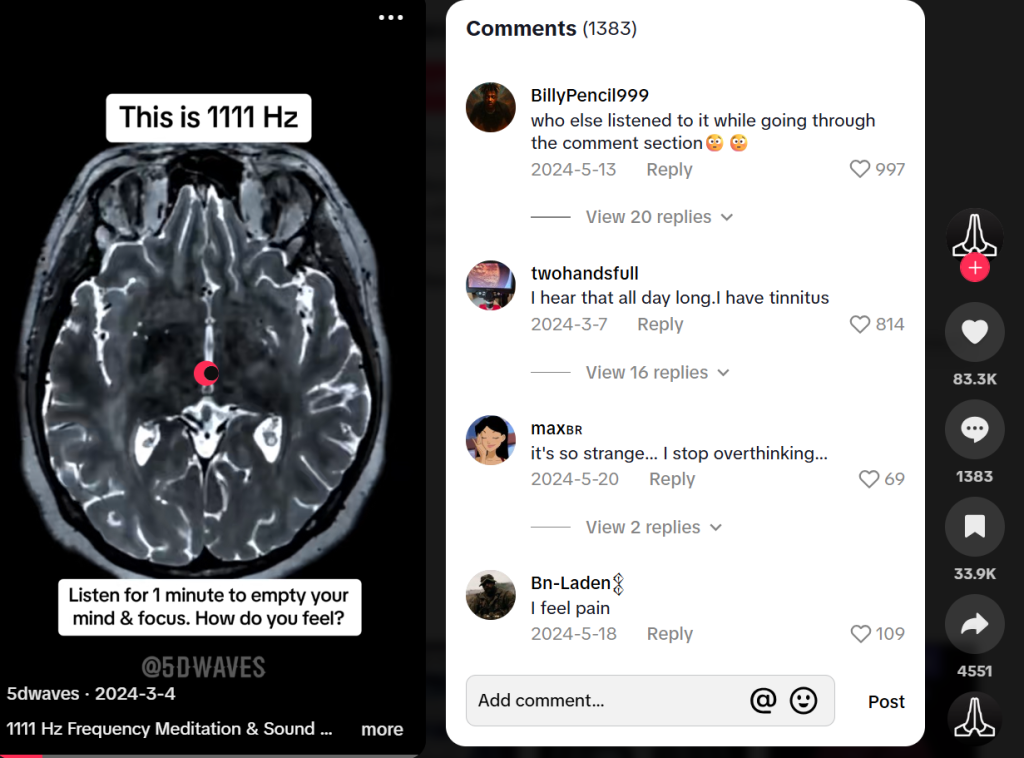Like Bn-Laden's comment heart
Viewport: 1024px width, 758px height.
click(x=860, y=633)
